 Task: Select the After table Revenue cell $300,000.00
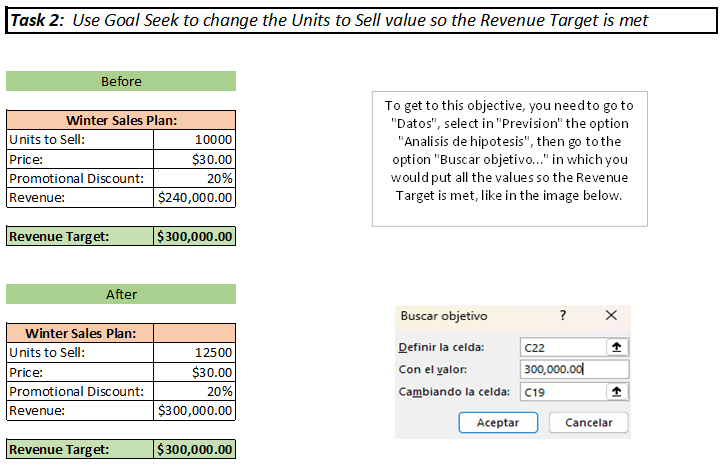pos(194,411)
